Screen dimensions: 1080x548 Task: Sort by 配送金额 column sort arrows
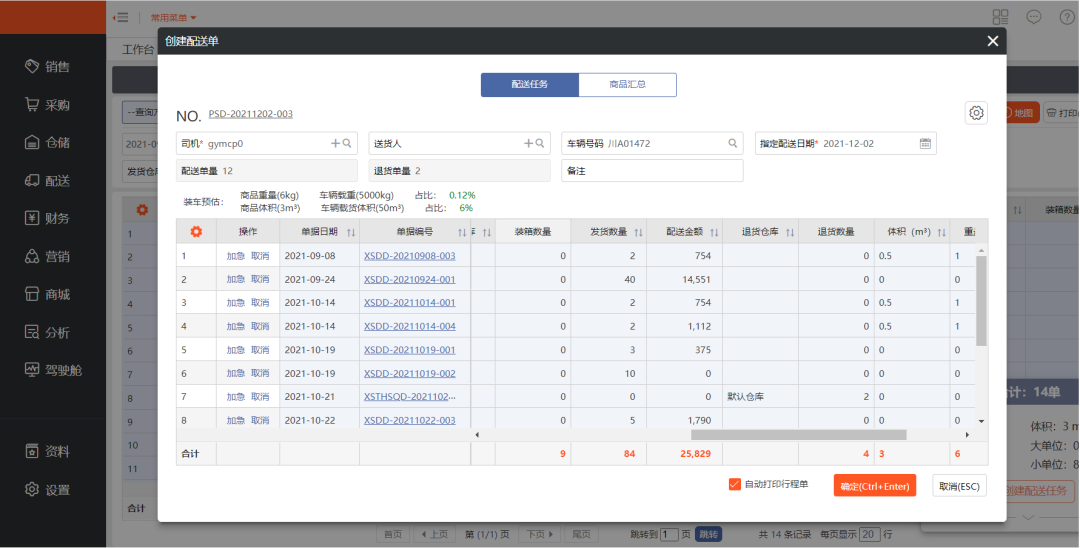713,232
